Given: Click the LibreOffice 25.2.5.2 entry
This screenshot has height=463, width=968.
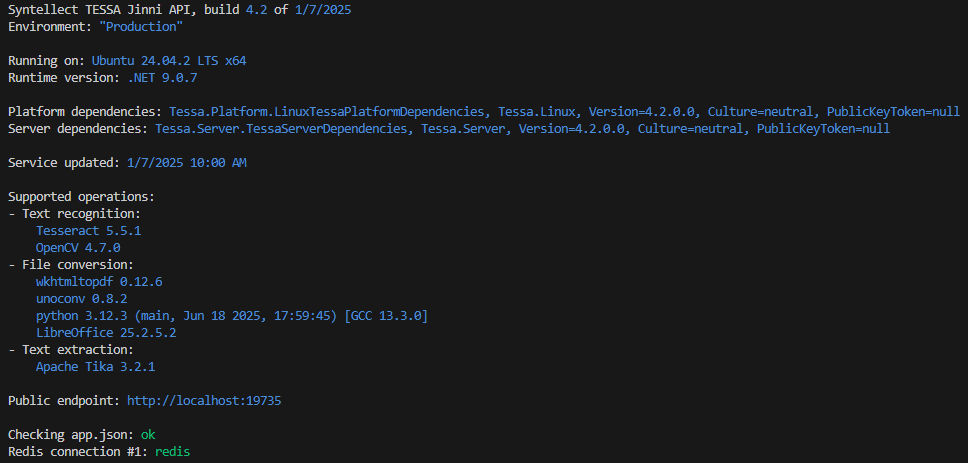Looking at the screenshot, I should (106, 333).
